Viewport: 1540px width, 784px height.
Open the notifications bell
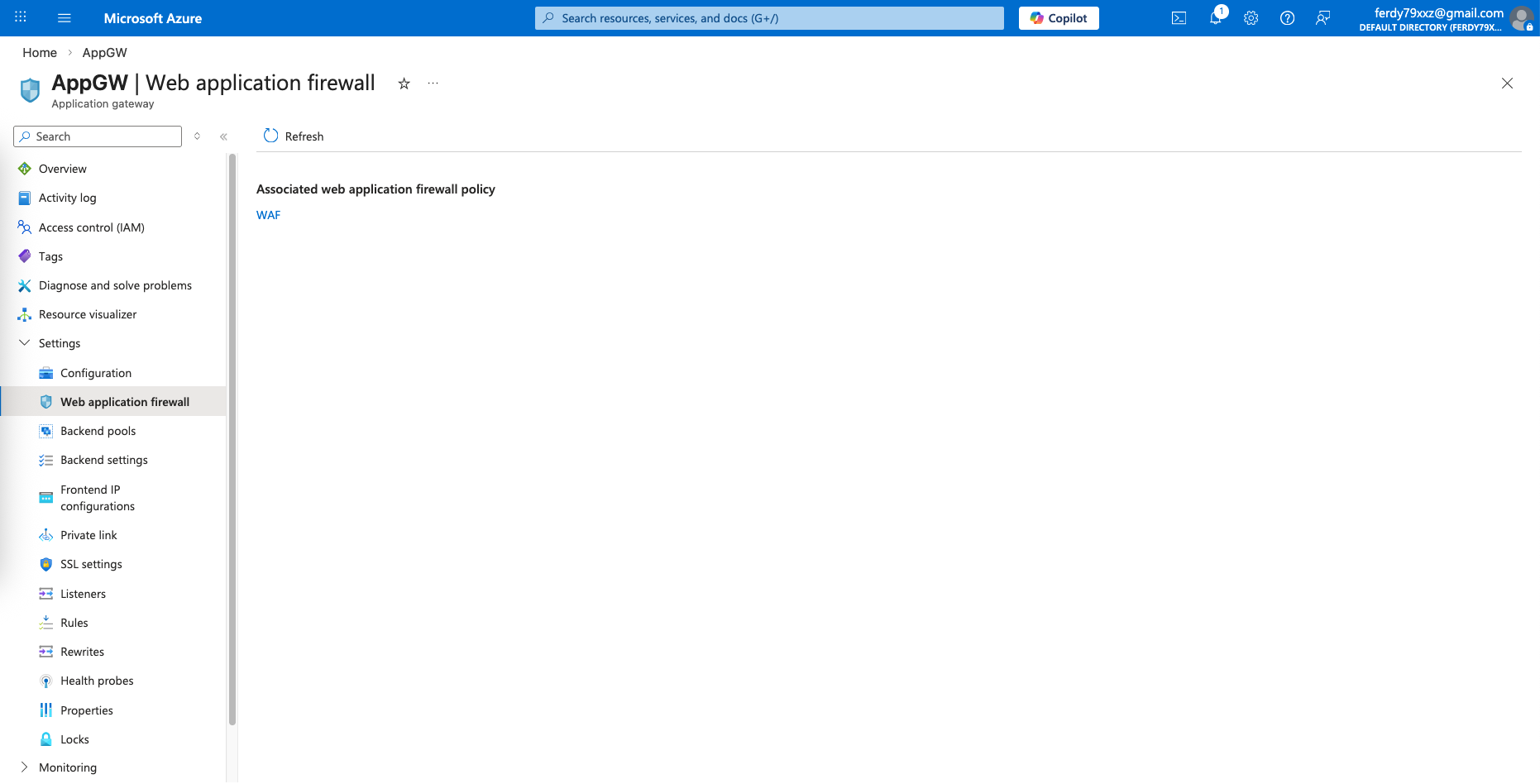point(1215,18)
